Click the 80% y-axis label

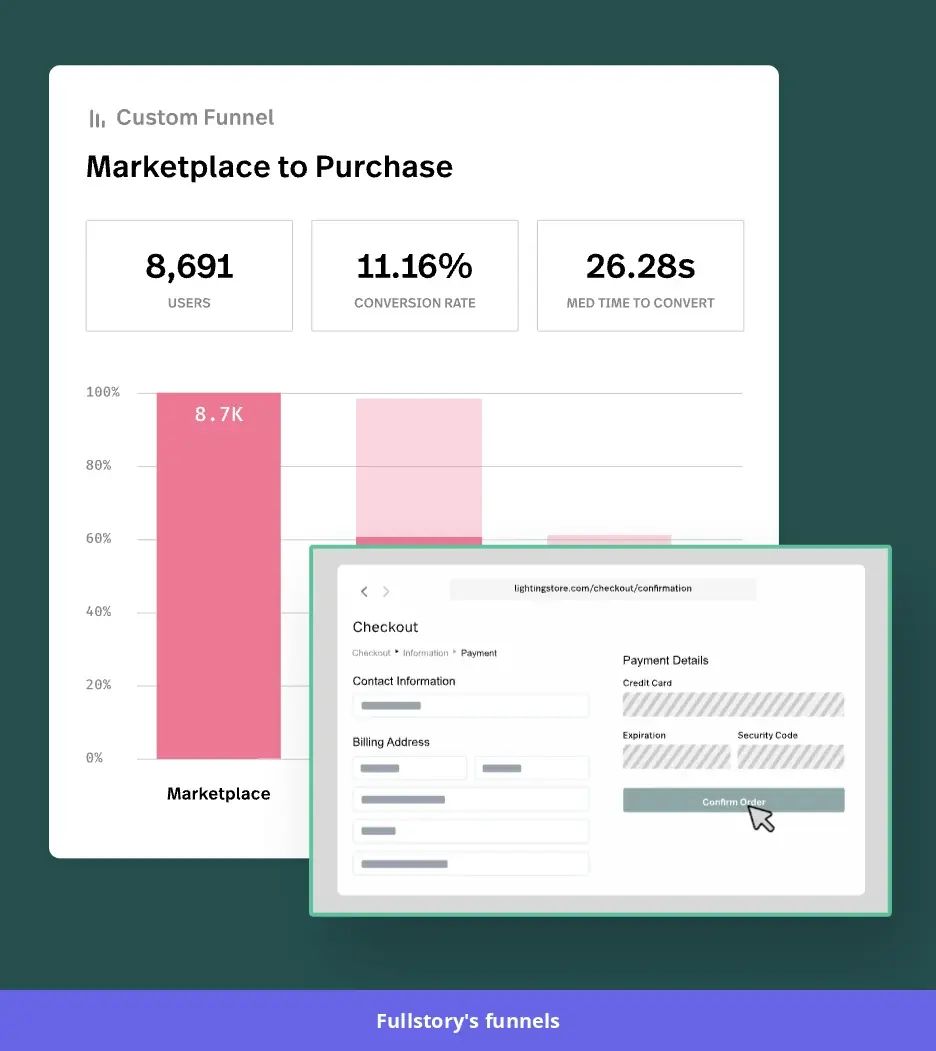click(x=99, y=465)
